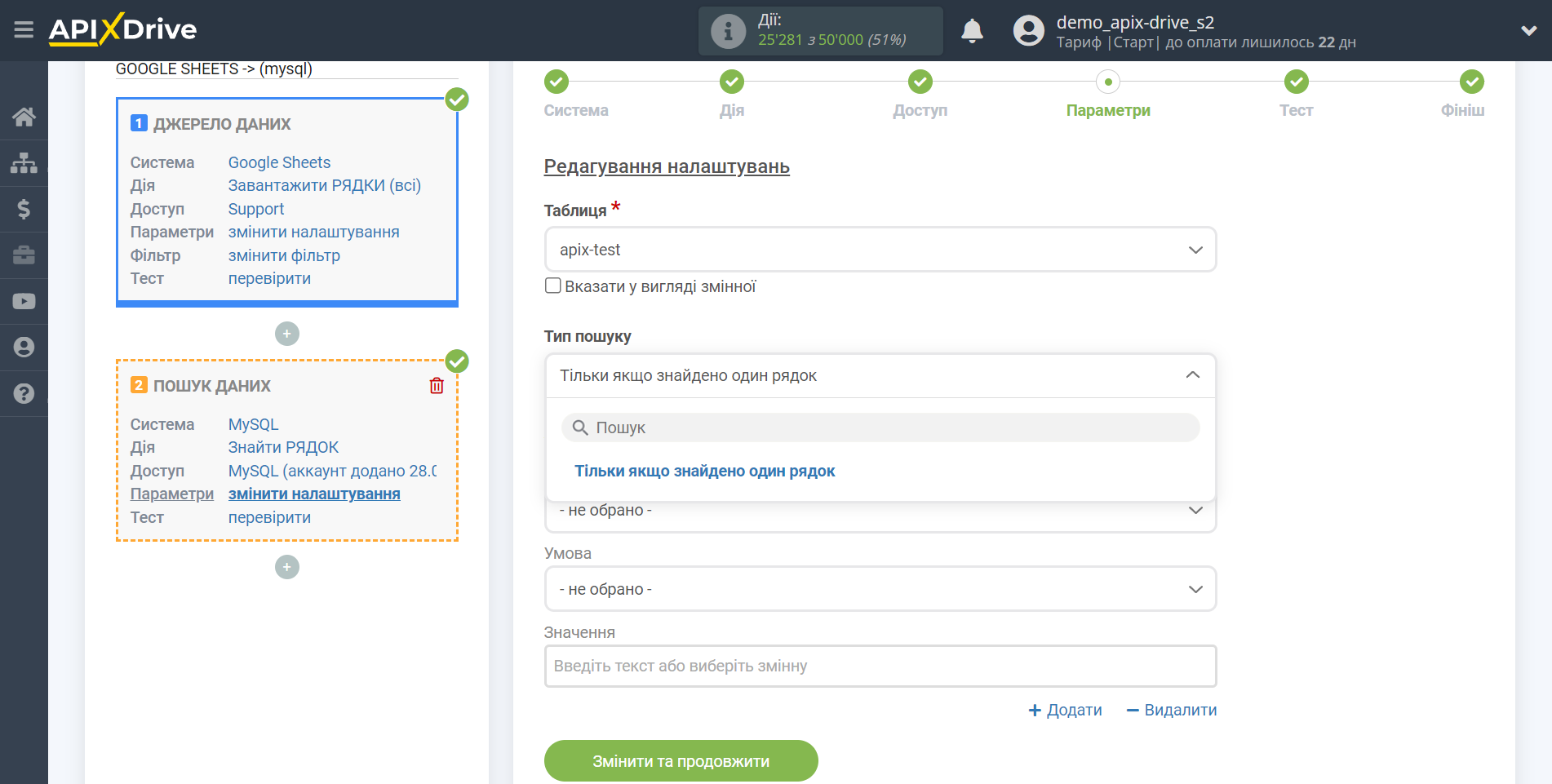Screen dimensions: 1552x784
Task: Click перевірити in data source block
Action: point(269,278)
